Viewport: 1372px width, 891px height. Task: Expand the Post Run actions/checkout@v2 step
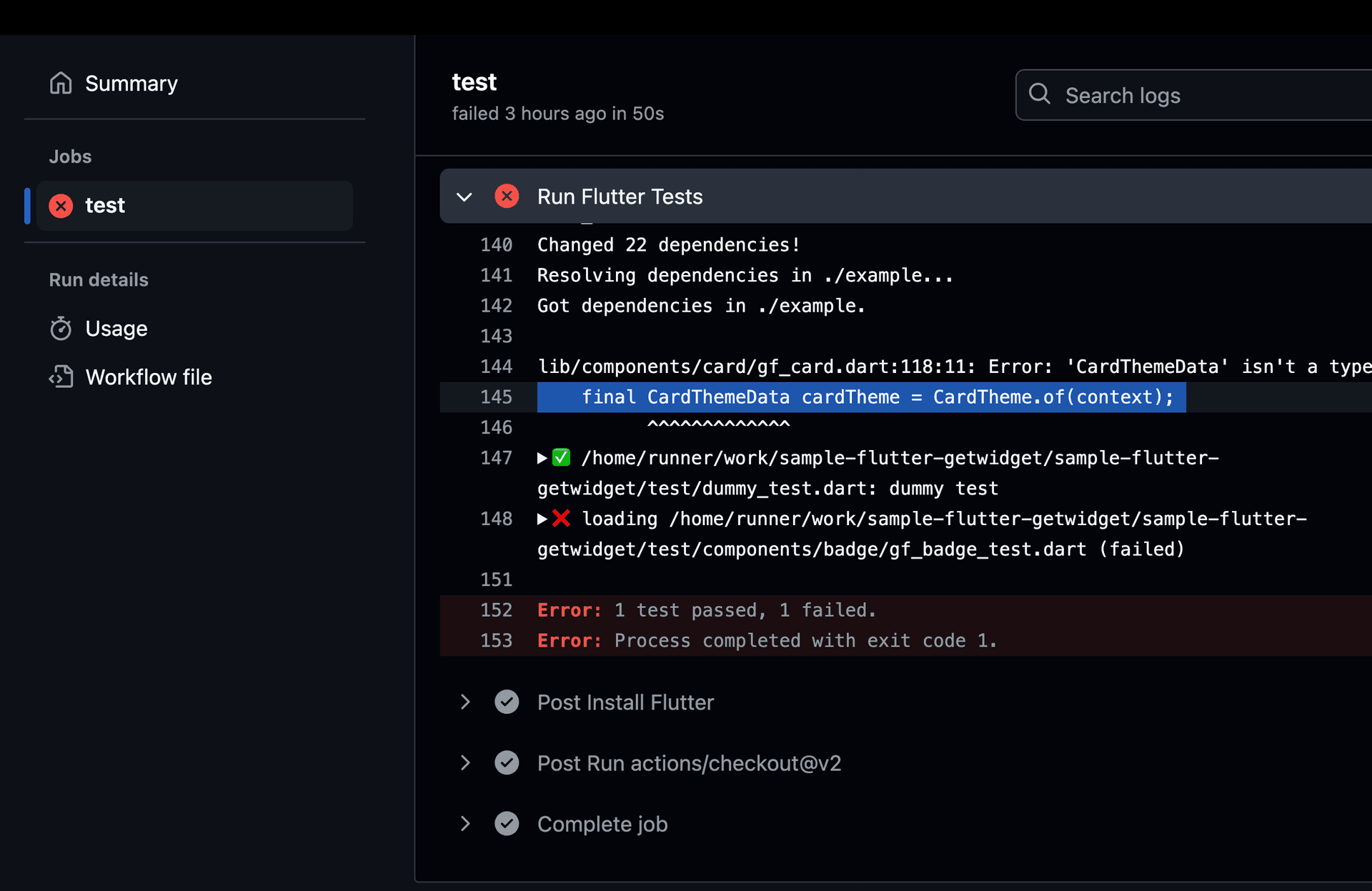[465, 763]
